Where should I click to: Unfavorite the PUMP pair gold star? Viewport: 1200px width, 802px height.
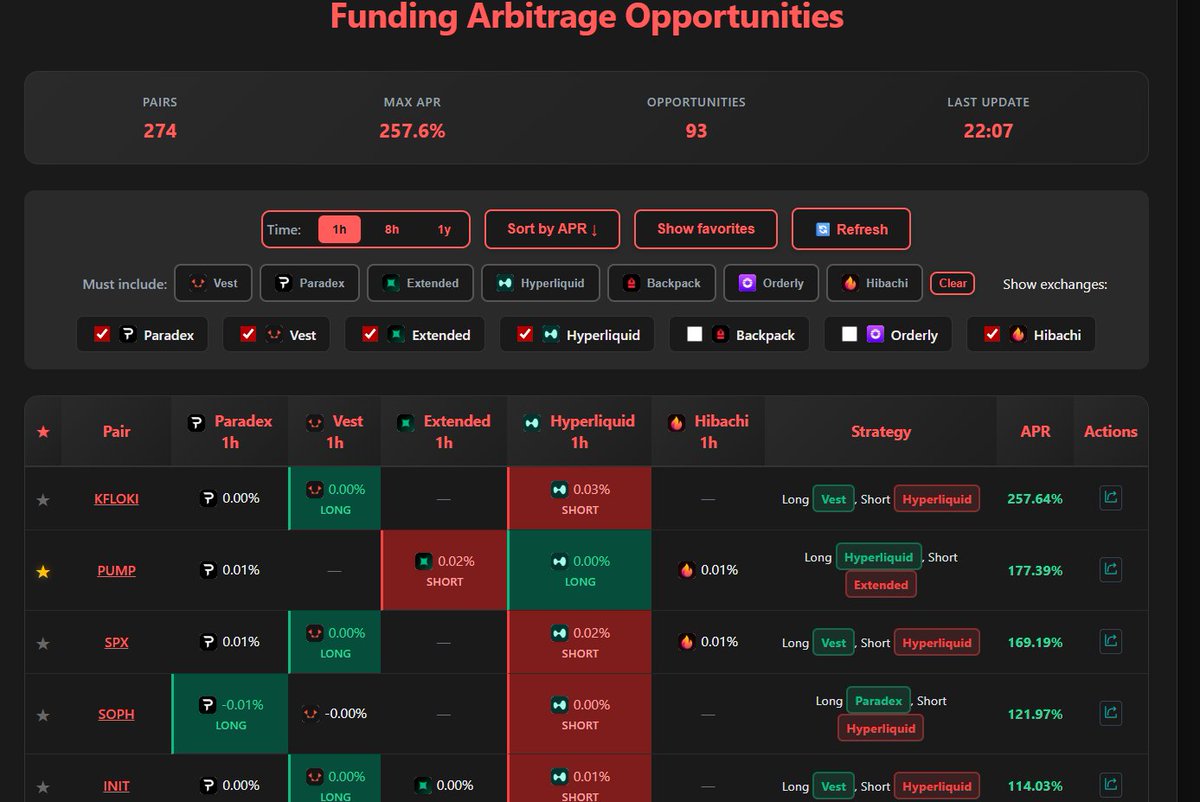click(42, 571)
